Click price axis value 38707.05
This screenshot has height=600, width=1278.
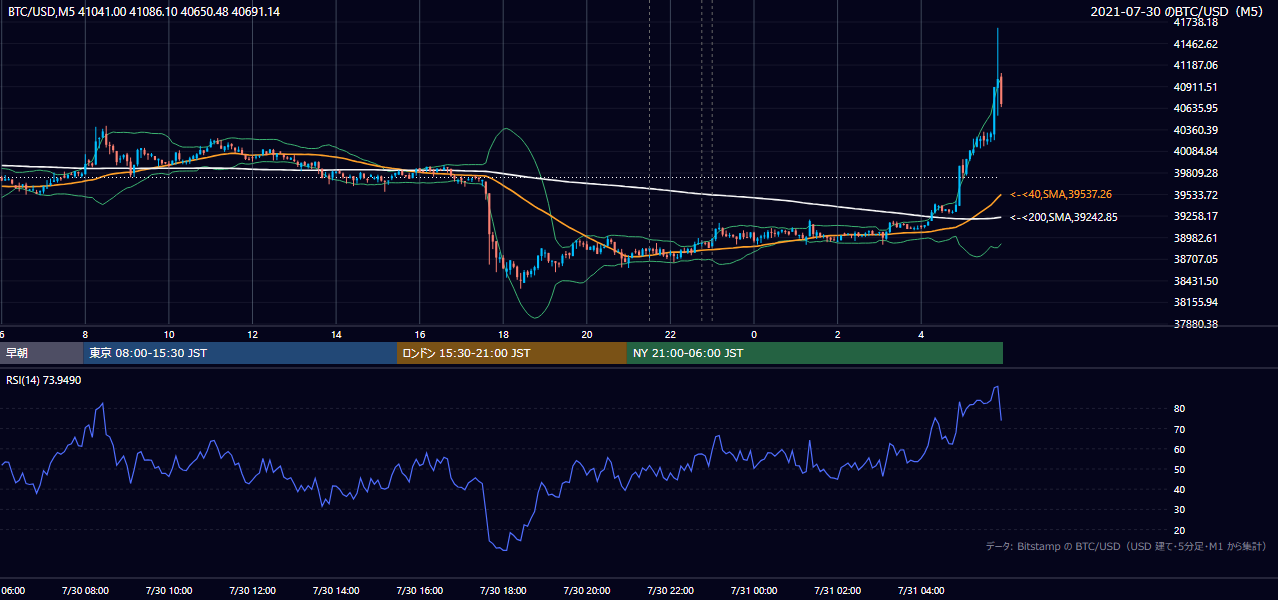point(1195,259)
